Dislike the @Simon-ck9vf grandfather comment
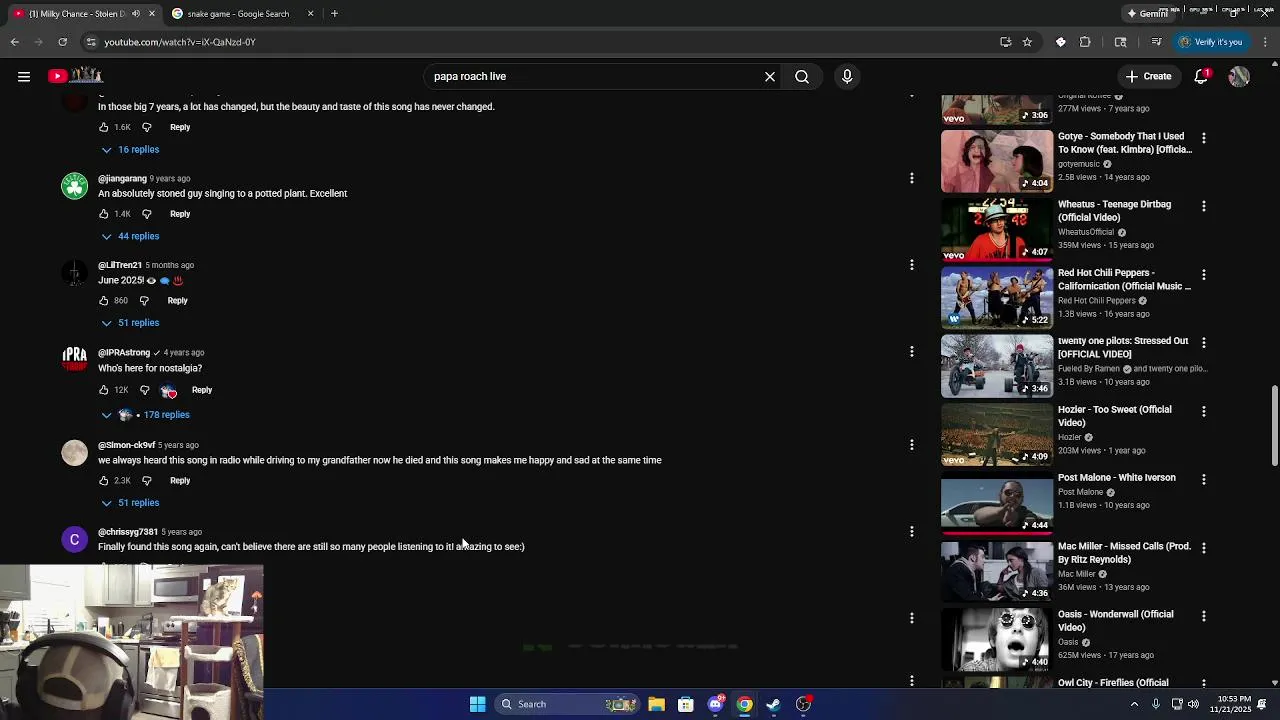This screenshot has width=1280, height=720. (x=146, y=480)
